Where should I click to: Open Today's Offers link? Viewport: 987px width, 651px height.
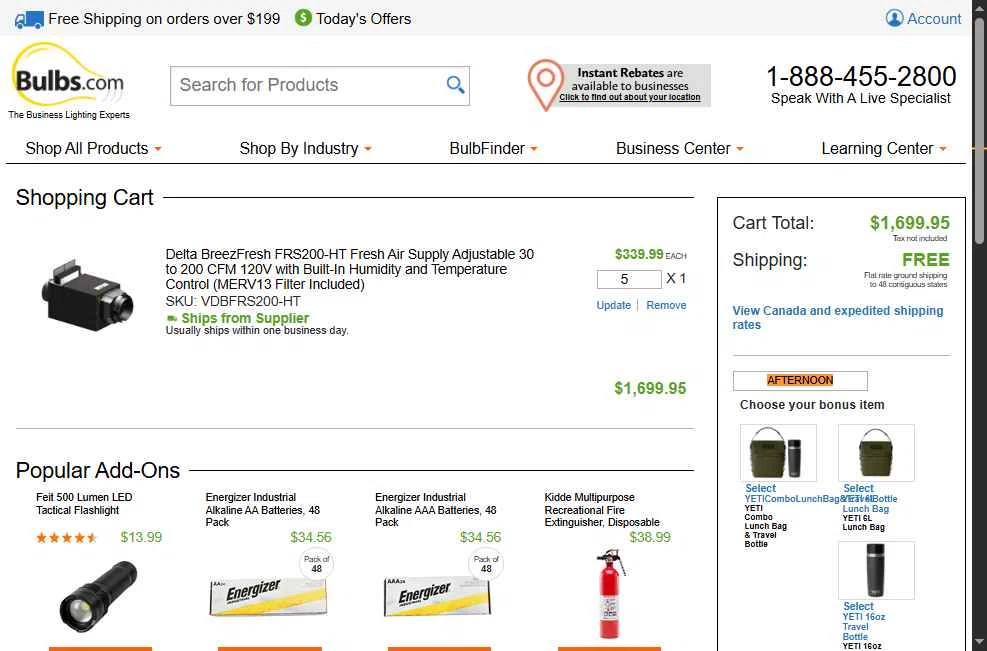coord(363,19)
